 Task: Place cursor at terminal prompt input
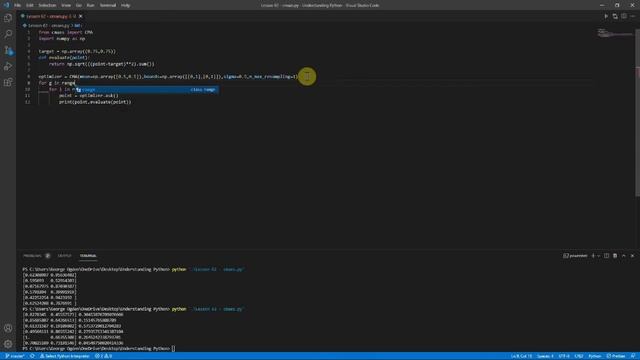point(173,349)
